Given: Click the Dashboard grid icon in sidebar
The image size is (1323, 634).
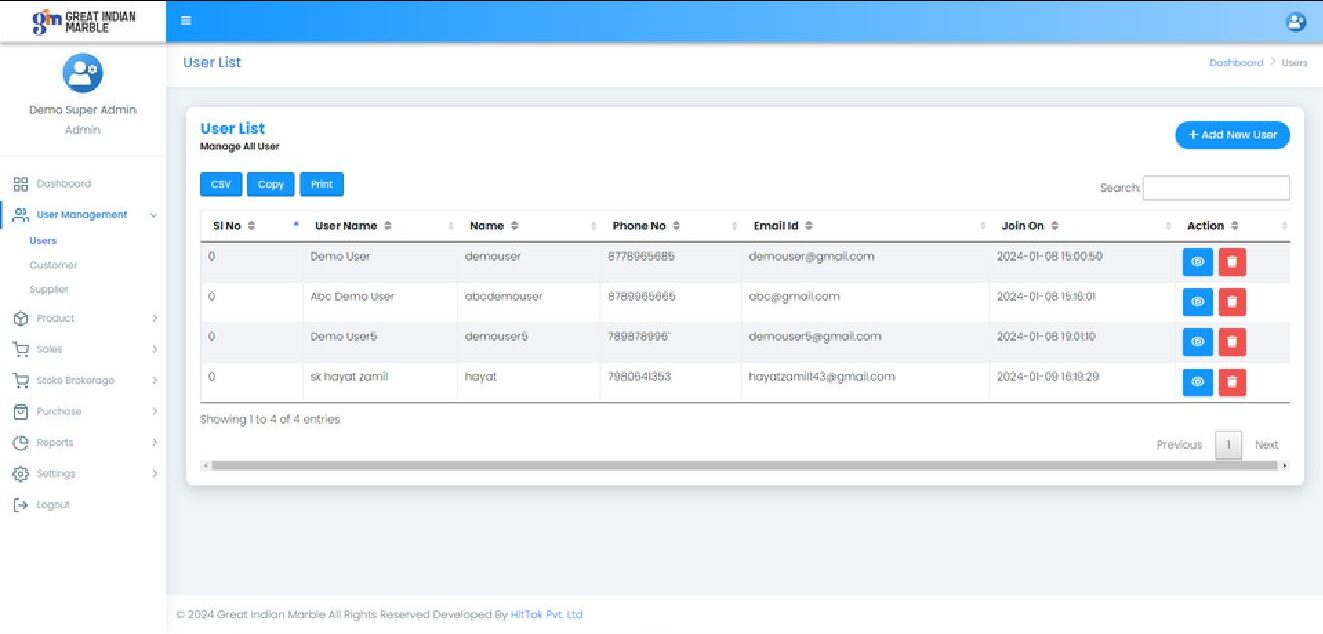Looking at the screenshot, I should pos(20,184).
